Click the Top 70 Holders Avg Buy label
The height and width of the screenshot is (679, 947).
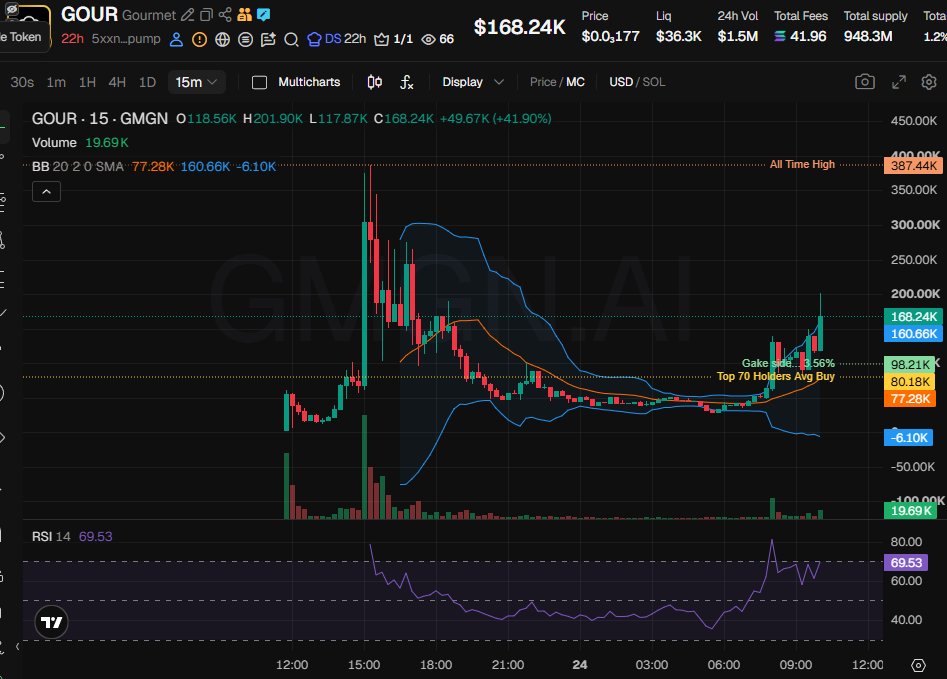pyautogui.click(x=775, y=376)
